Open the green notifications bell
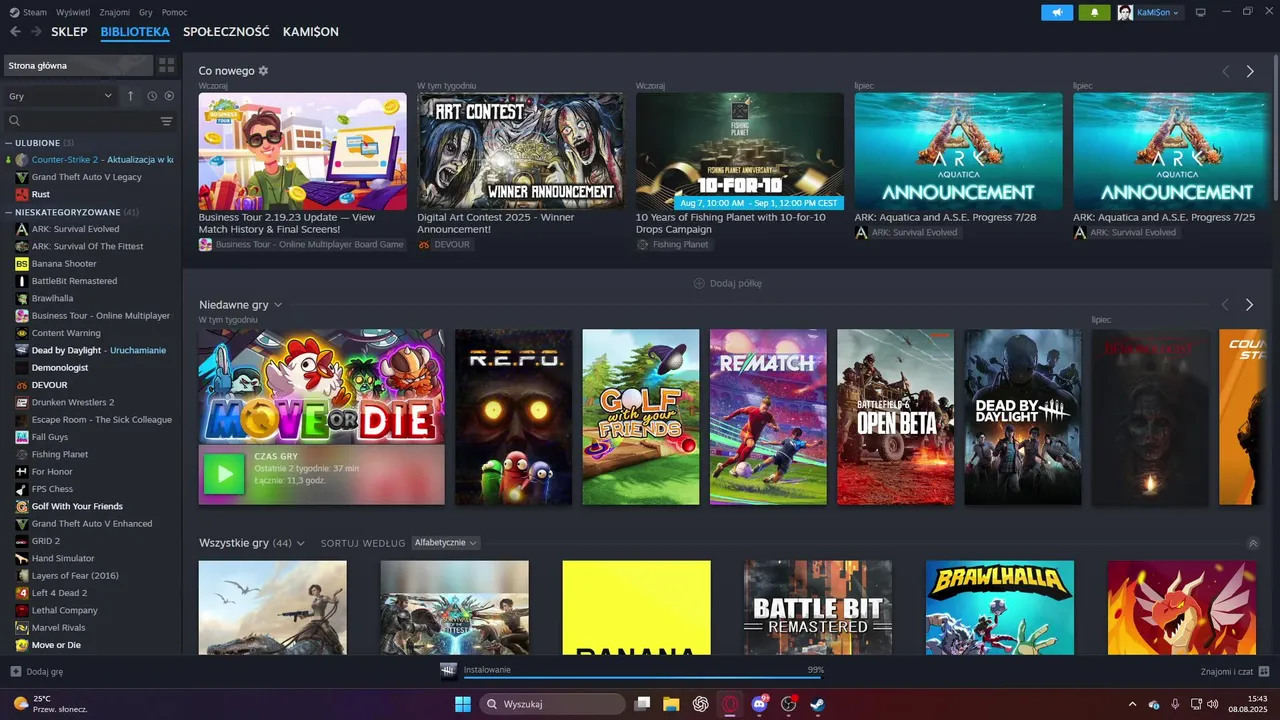This screenshot has width=1280, height=720. click(x=1094, y=13)
